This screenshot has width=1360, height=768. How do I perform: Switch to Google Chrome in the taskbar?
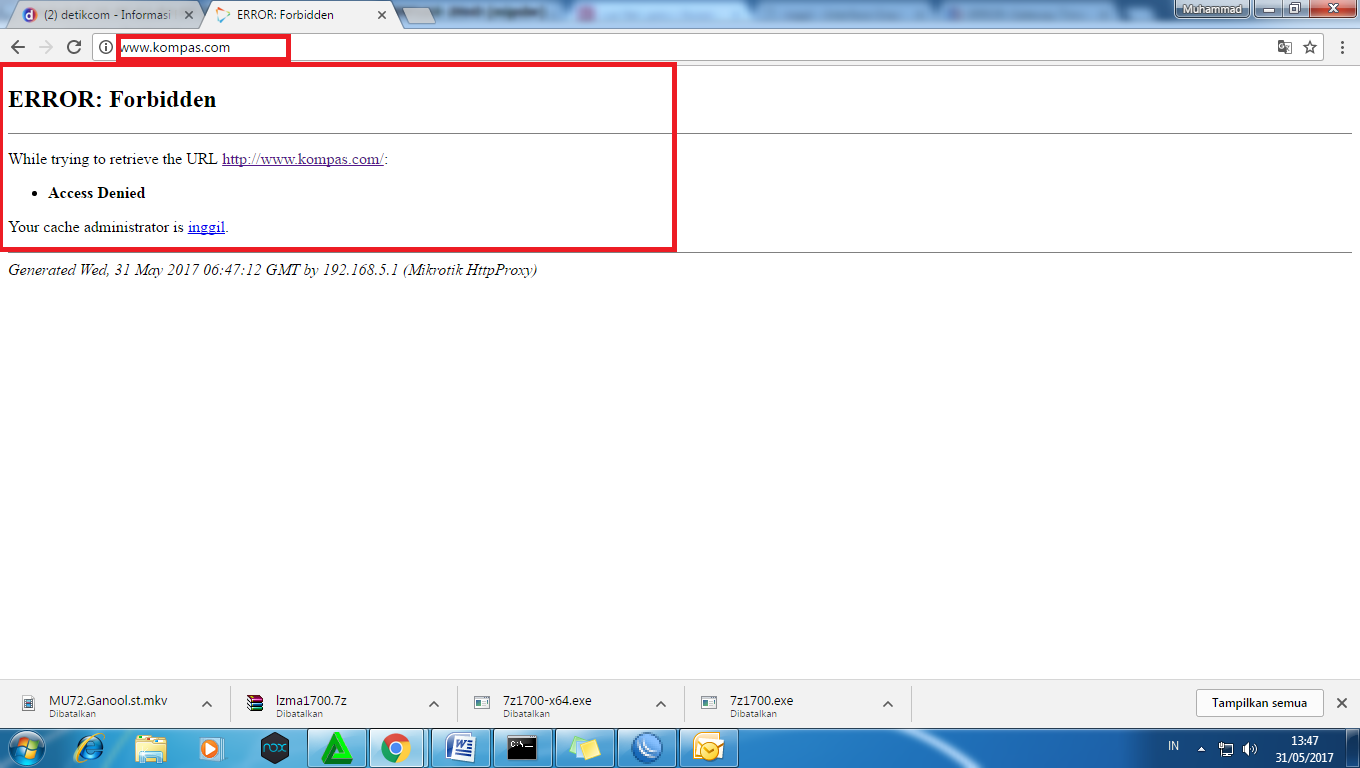click(x=397, y=748)
